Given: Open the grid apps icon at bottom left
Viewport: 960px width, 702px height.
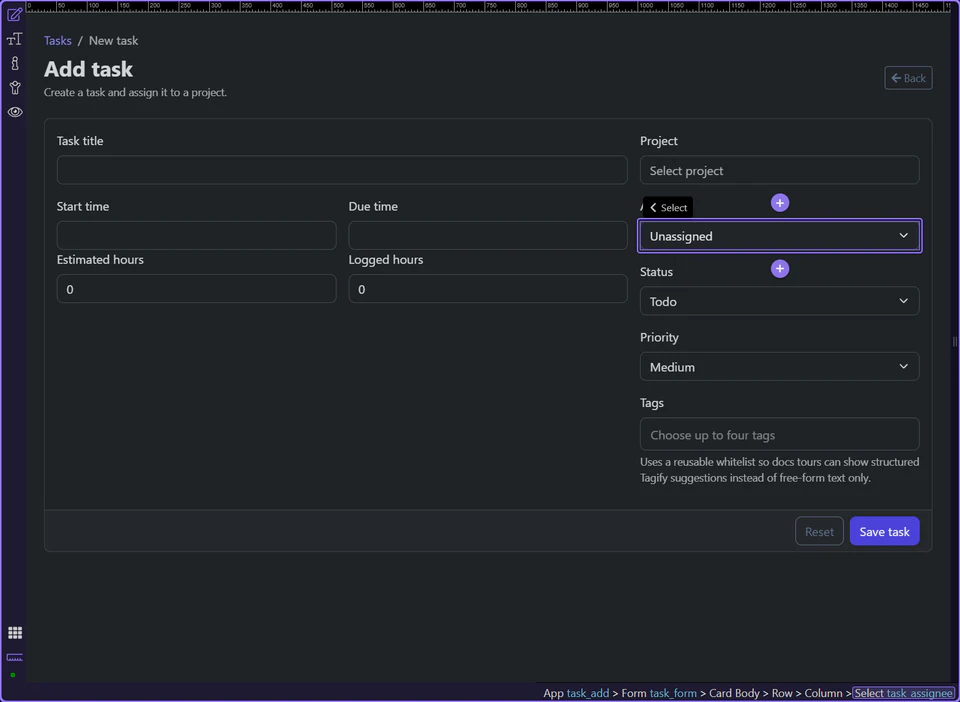Looking at the screenshot, I should coord(14,632).
